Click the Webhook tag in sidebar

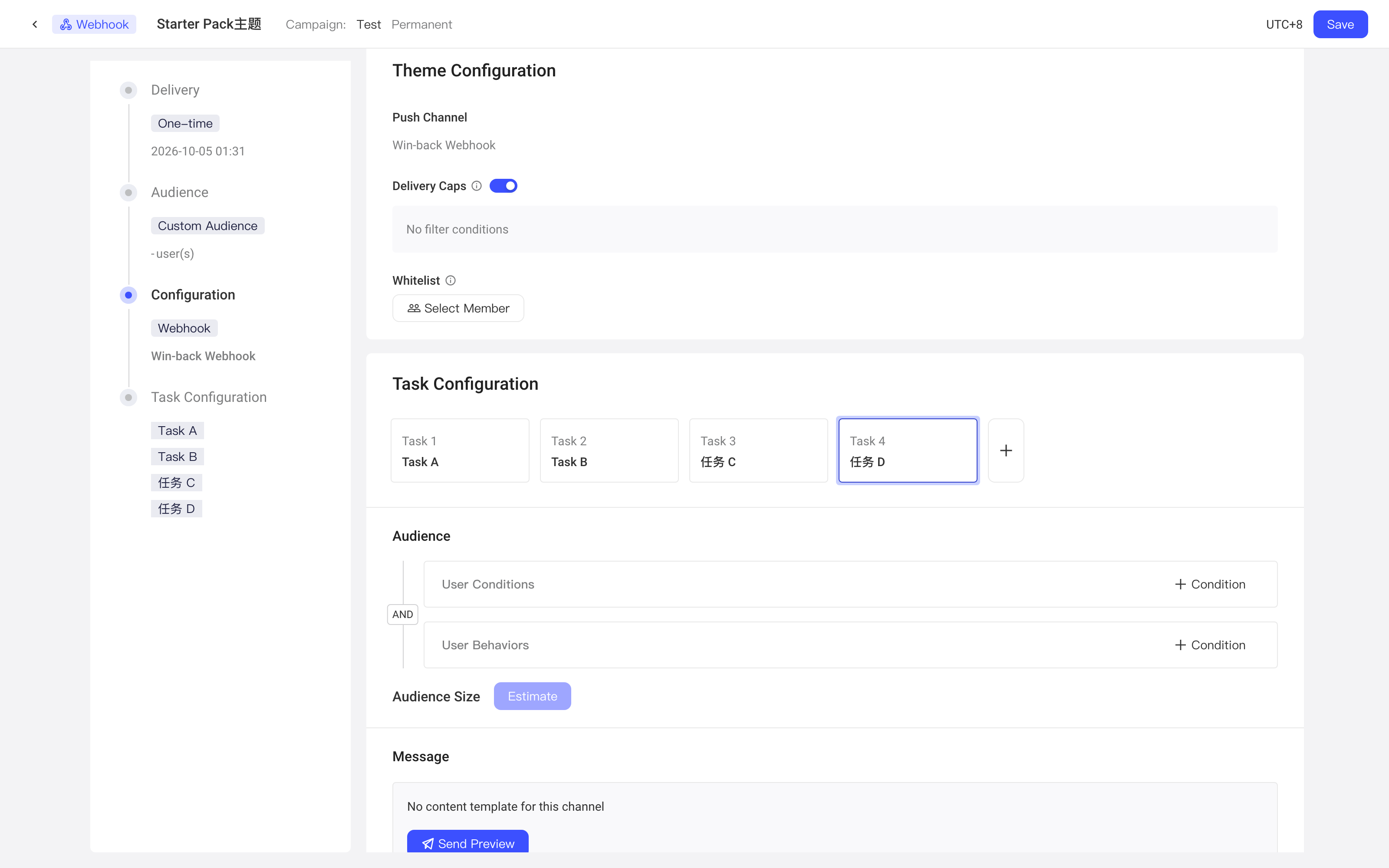(184, 329)
